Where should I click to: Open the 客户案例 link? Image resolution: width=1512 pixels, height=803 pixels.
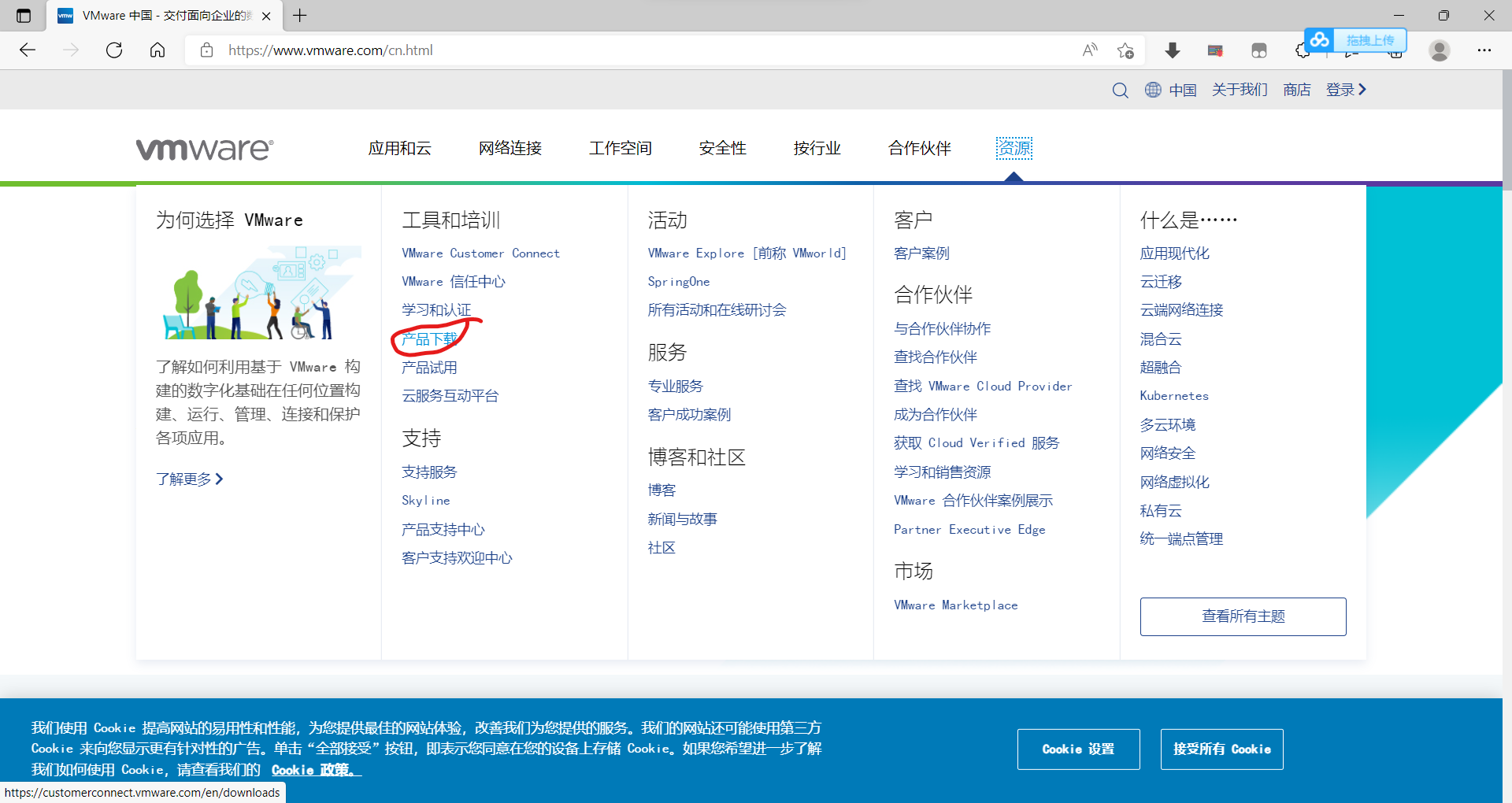(x=921, y=253)
